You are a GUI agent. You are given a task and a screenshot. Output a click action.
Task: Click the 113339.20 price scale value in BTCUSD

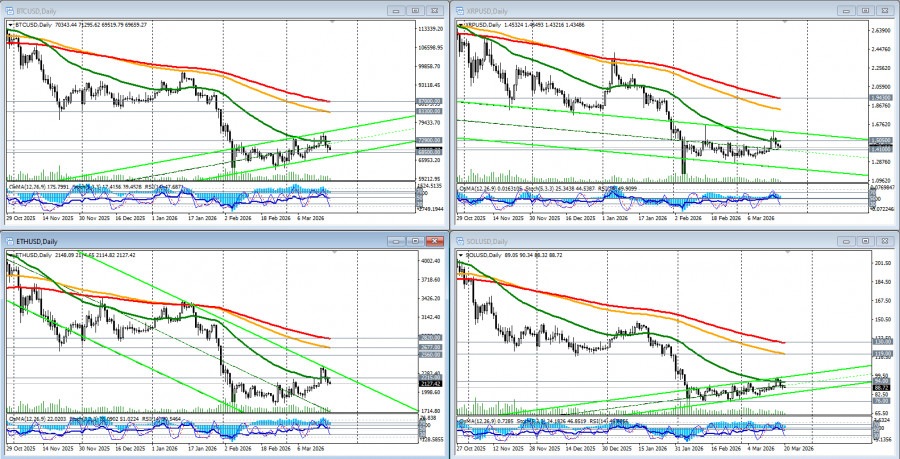click(x=430, y=29)
